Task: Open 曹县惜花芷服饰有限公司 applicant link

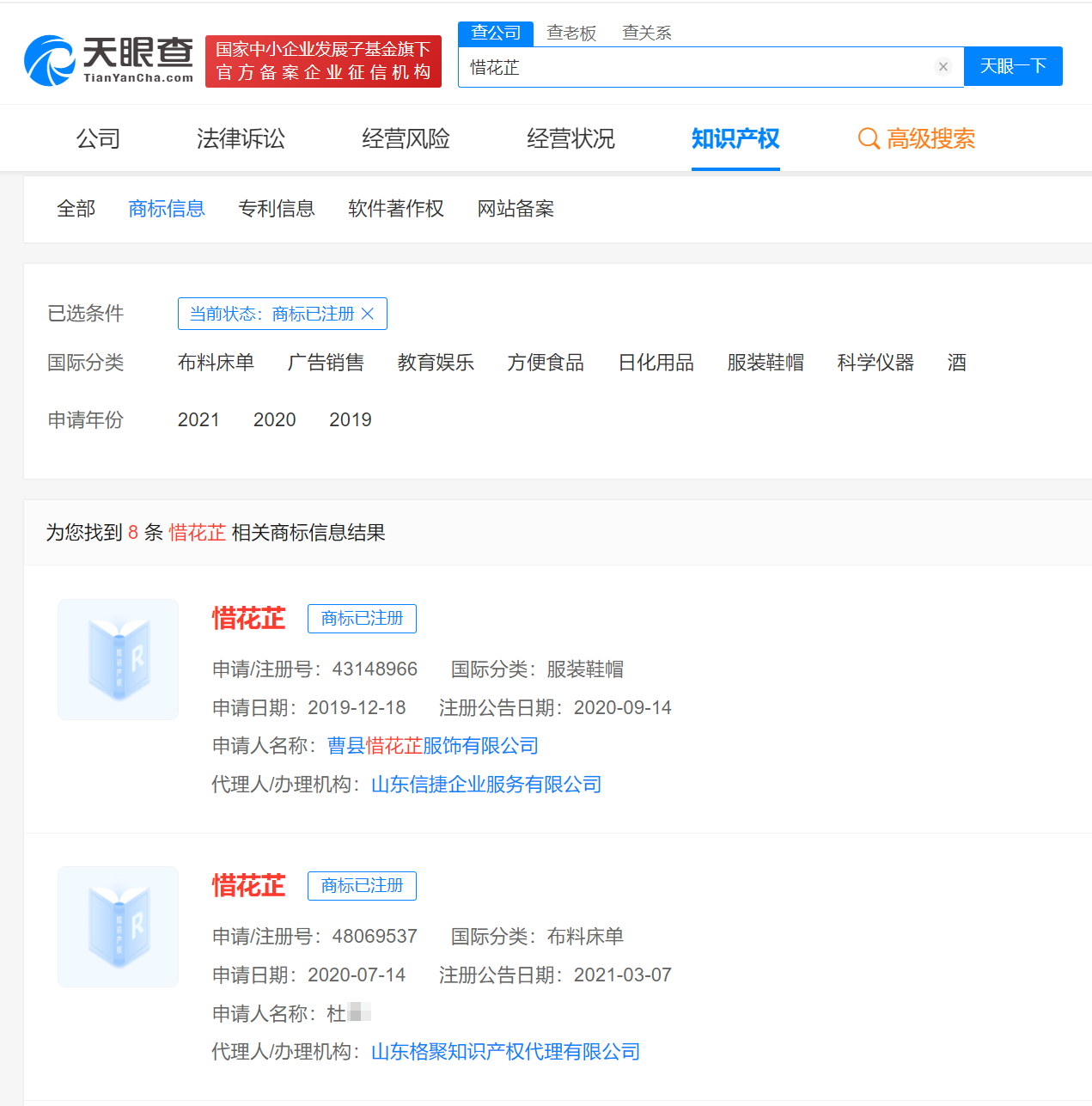Action: 433,746
